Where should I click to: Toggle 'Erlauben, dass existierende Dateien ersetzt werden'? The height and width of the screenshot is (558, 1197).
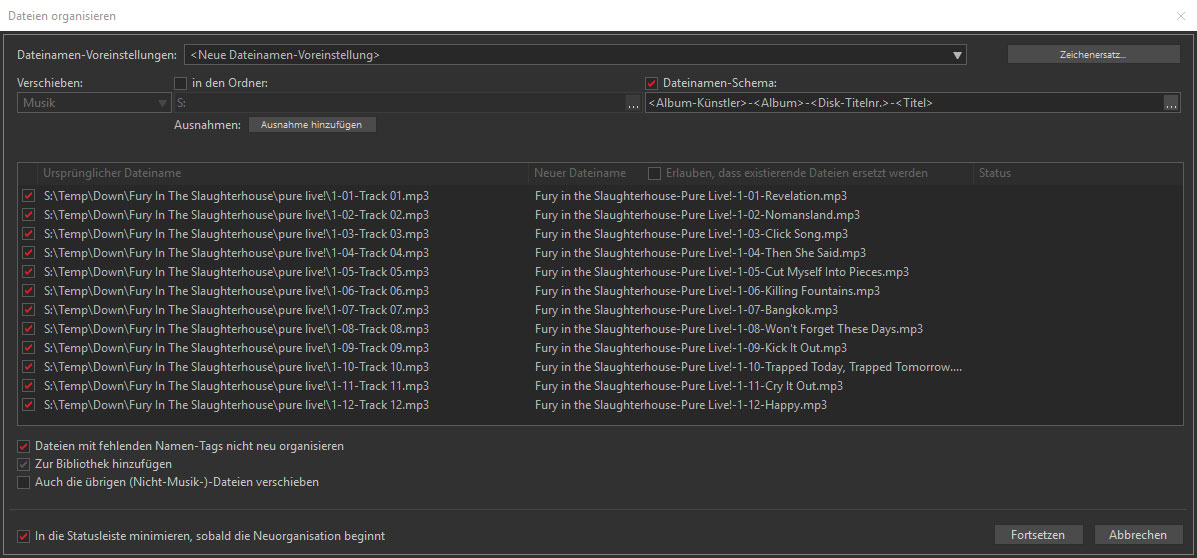(654, 173)
